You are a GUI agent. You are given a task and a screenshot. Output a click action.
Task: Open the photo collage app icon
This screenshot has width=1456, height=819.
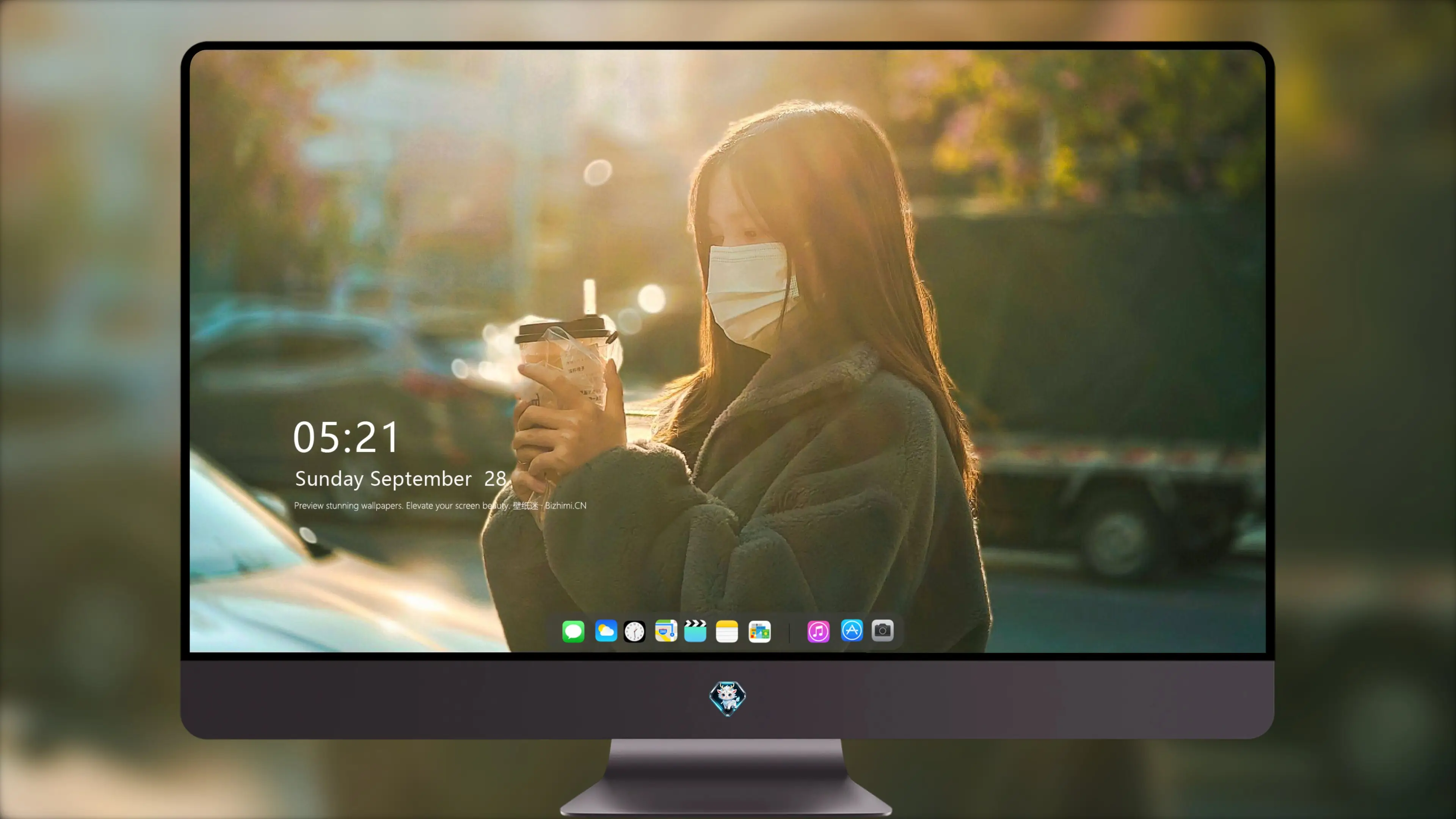point(759,631)
